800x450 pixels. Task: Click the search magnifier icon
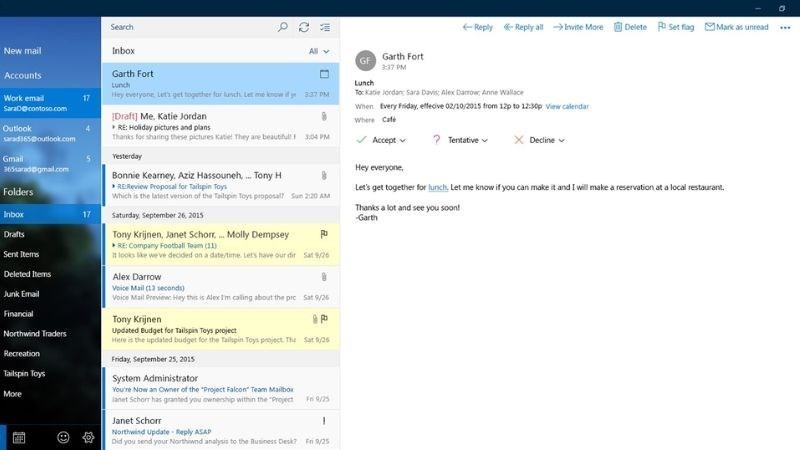(x=283, y=27)
